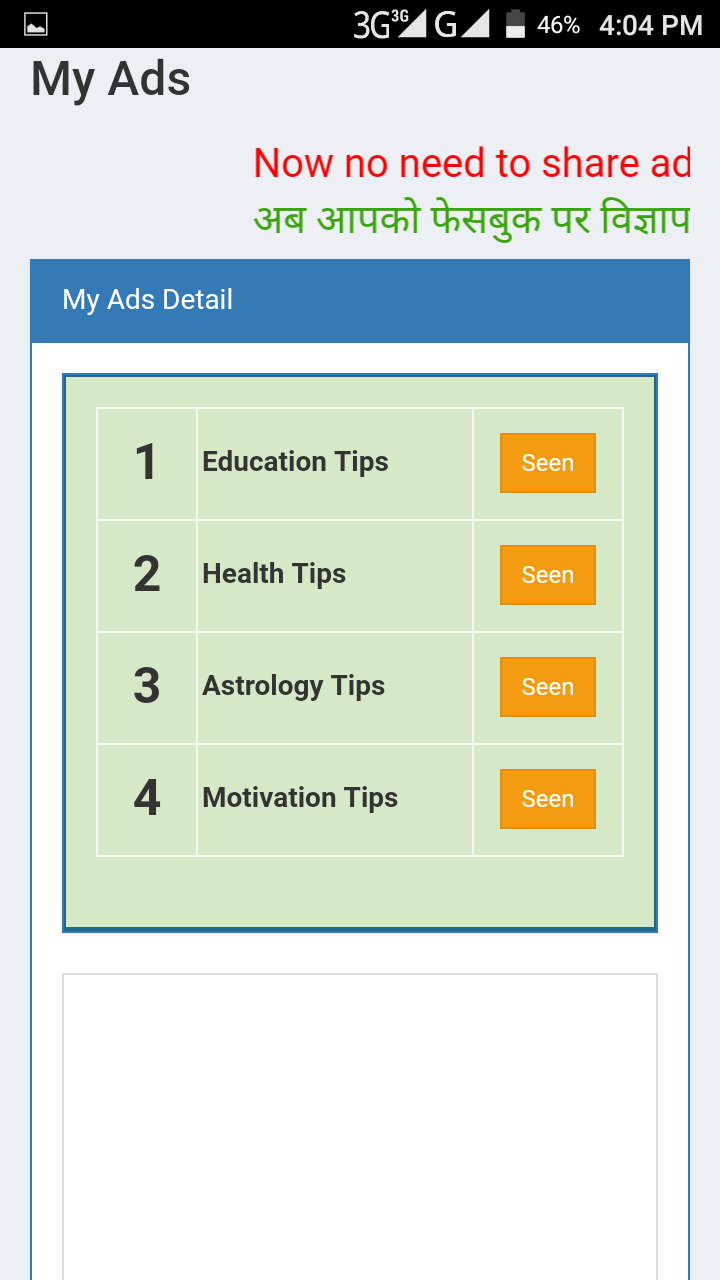Click the row number 1 cell
This screenshot has width=720, height=1280.
[x=147, y=463]
